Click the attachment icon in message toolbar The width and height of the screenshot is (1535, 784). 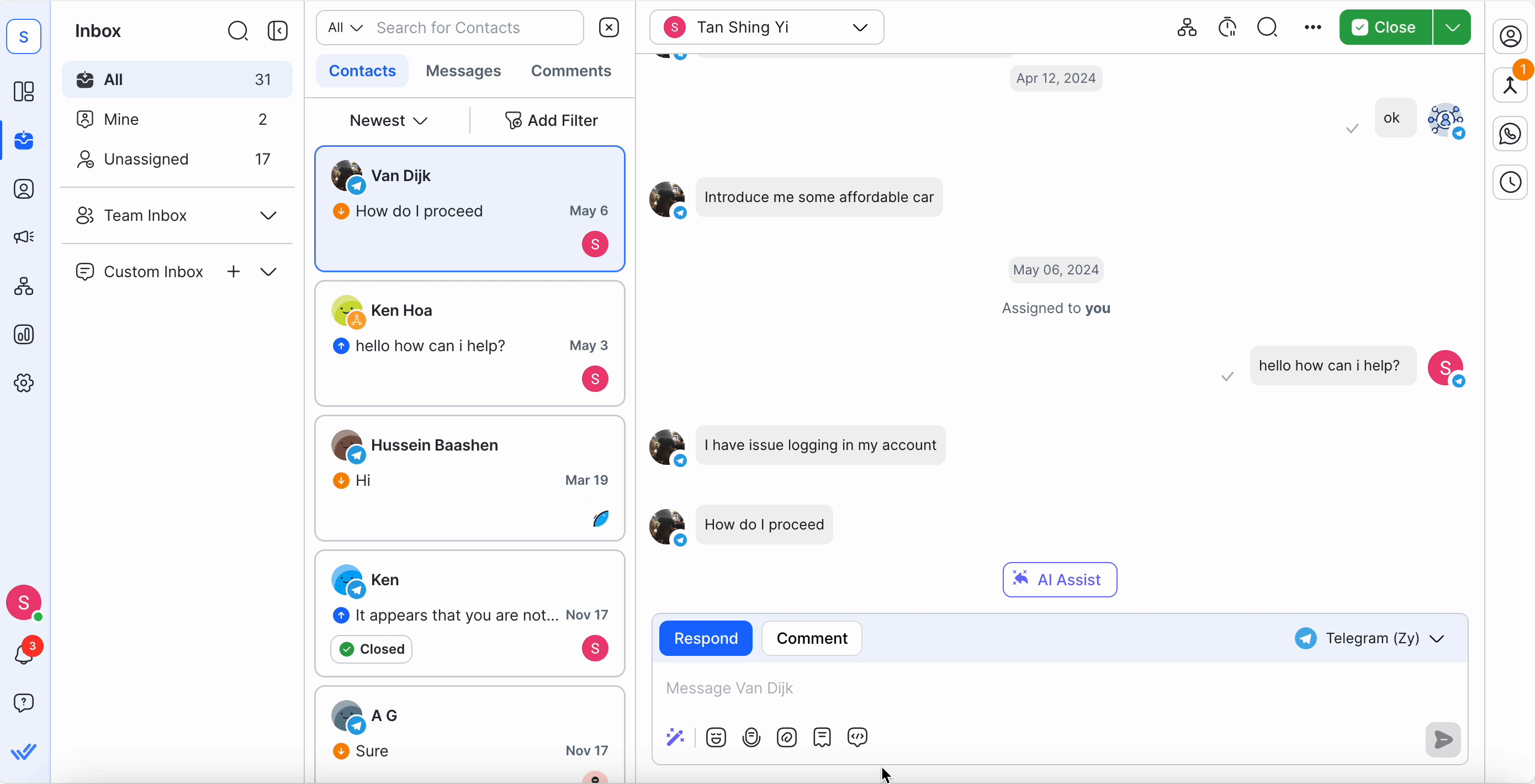[787, 738]
